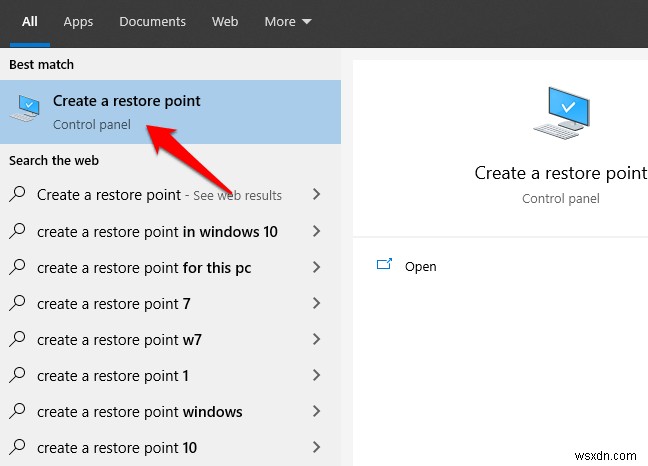Select 'create a restore point in windows 10'

[x=170, y=231]
